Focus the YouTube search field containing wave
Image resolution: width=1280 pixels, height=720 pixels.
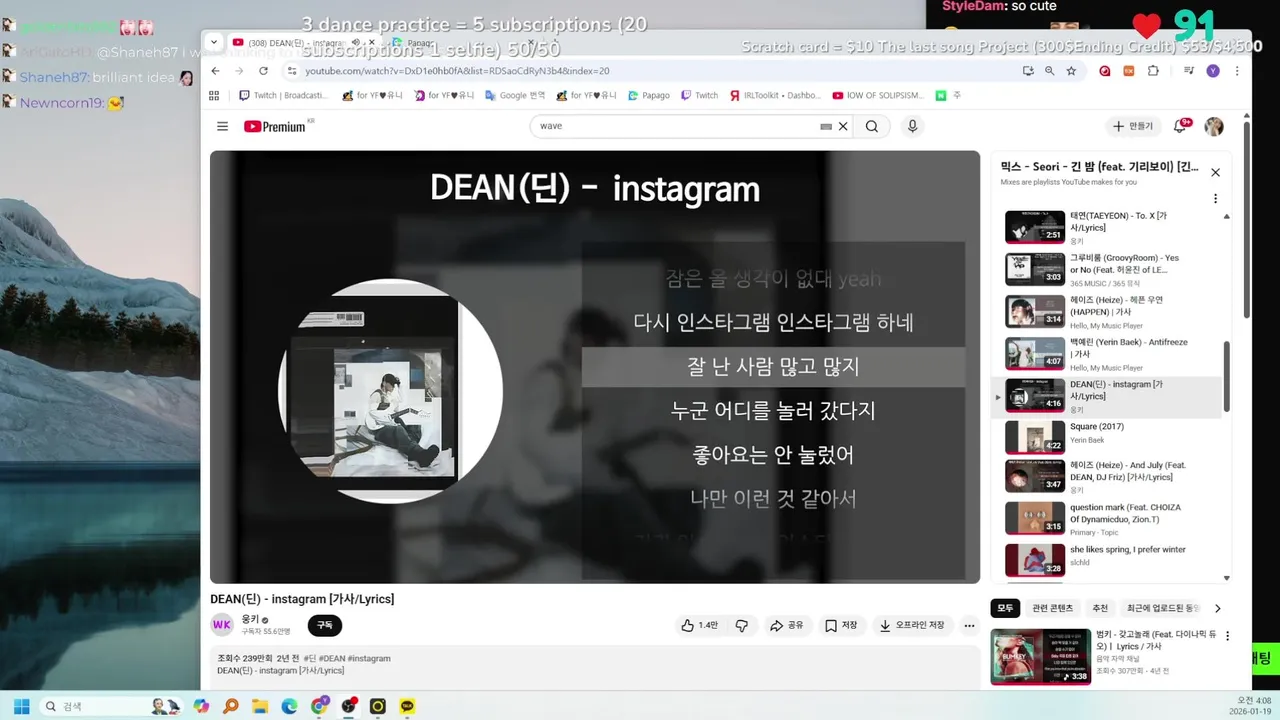click(676, 126)
